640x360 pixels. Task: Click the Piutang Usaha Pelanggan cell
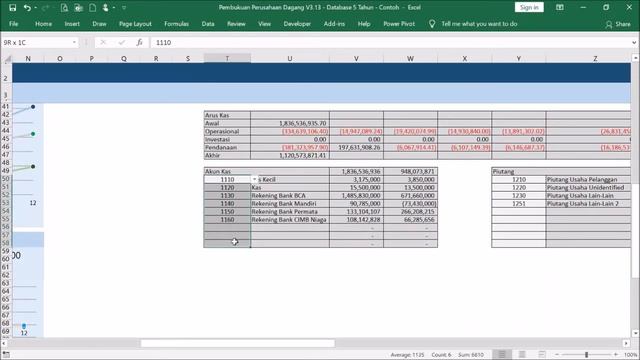pyautogui.click(x=588, y=179)
